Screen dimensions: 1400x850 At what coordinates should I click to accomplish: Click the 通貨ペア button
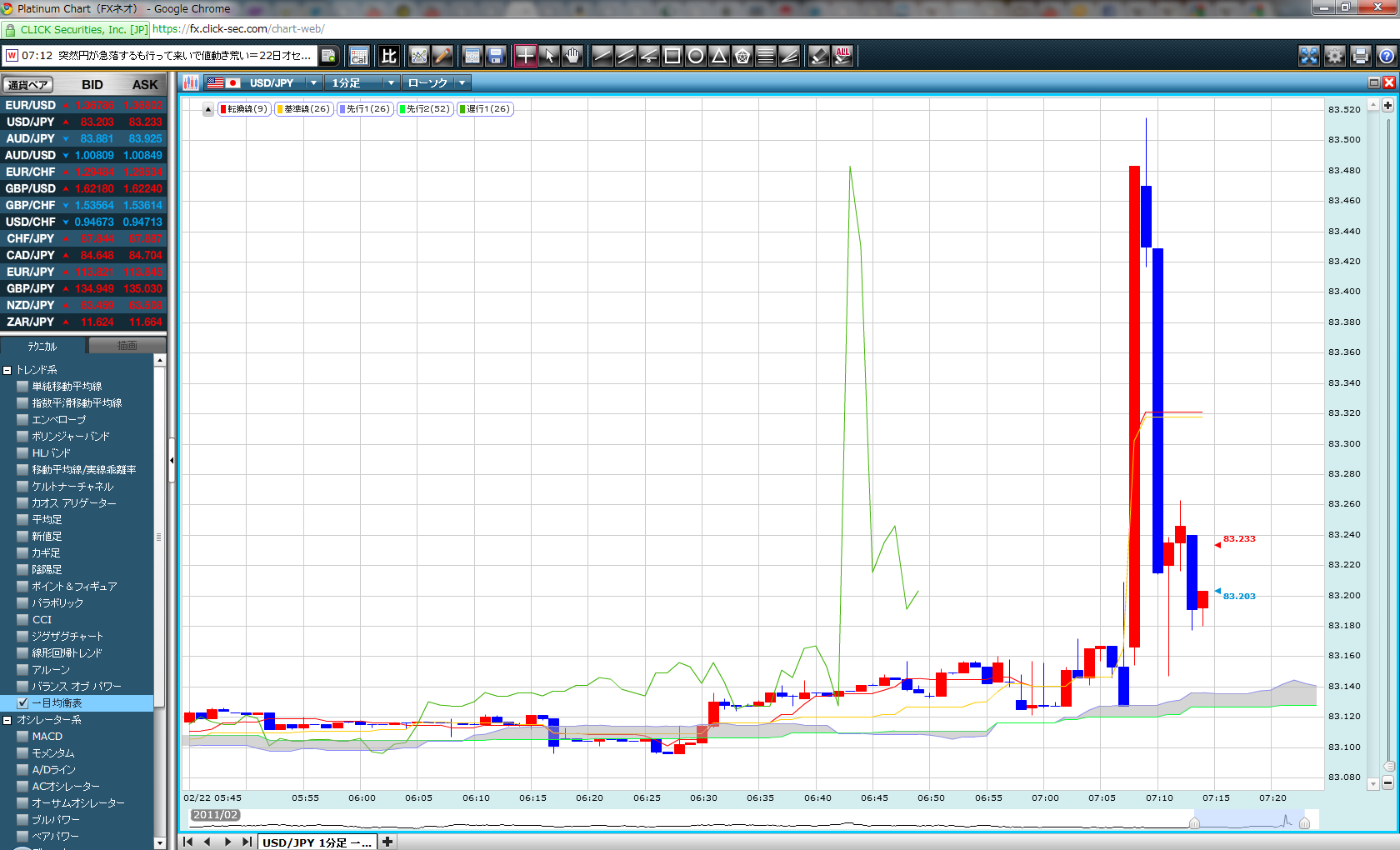[27, 85]
